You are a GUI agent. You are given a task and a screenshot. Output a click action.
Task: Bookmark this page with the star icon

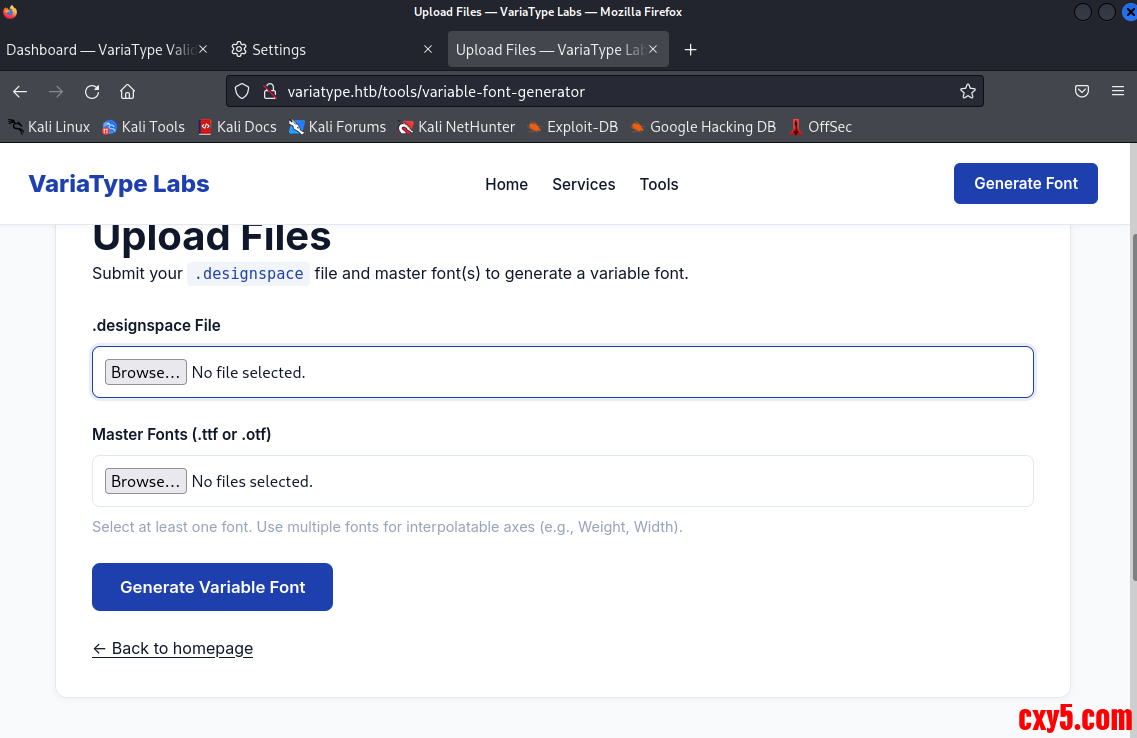(967, 91)
